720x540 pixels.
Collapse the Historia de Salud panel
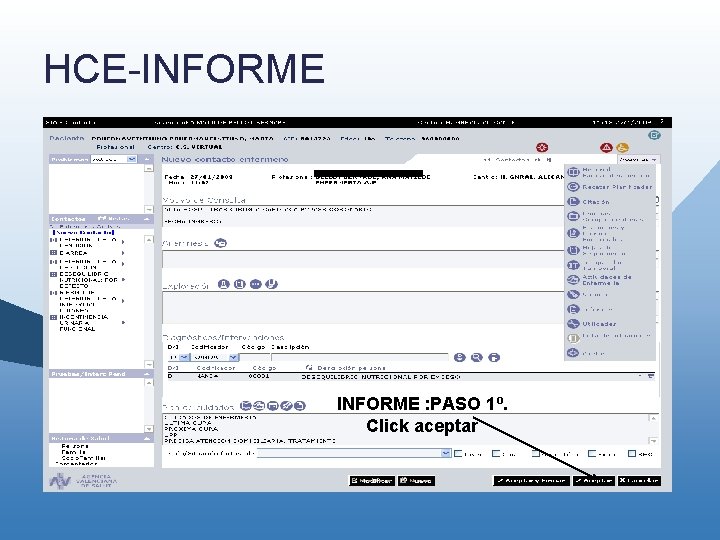(x=147, y=439)
